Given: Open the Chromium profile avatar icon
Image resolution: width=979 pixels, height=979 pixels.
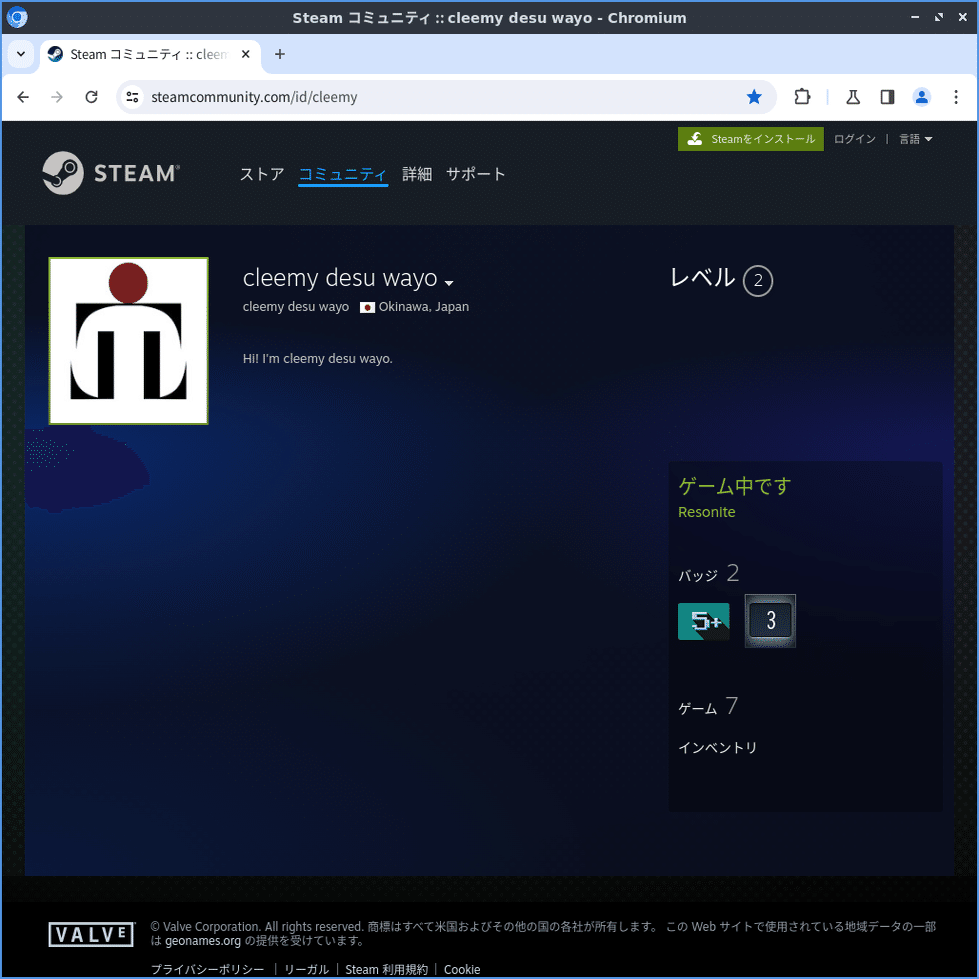Looking at the screenshot, I should [x=921, y=97].
